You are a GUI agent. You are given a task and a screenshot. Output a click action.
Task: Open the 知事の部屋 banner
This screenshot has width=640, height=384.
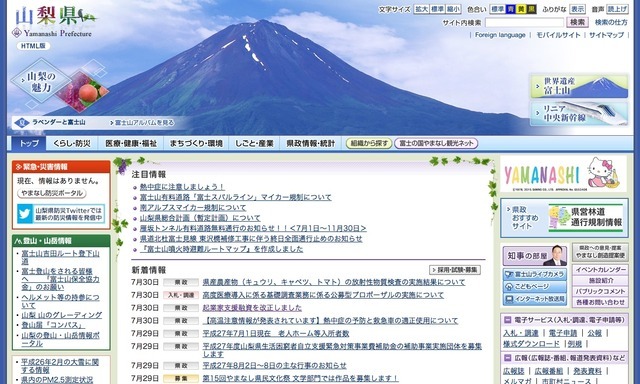[x=535, y=256]
